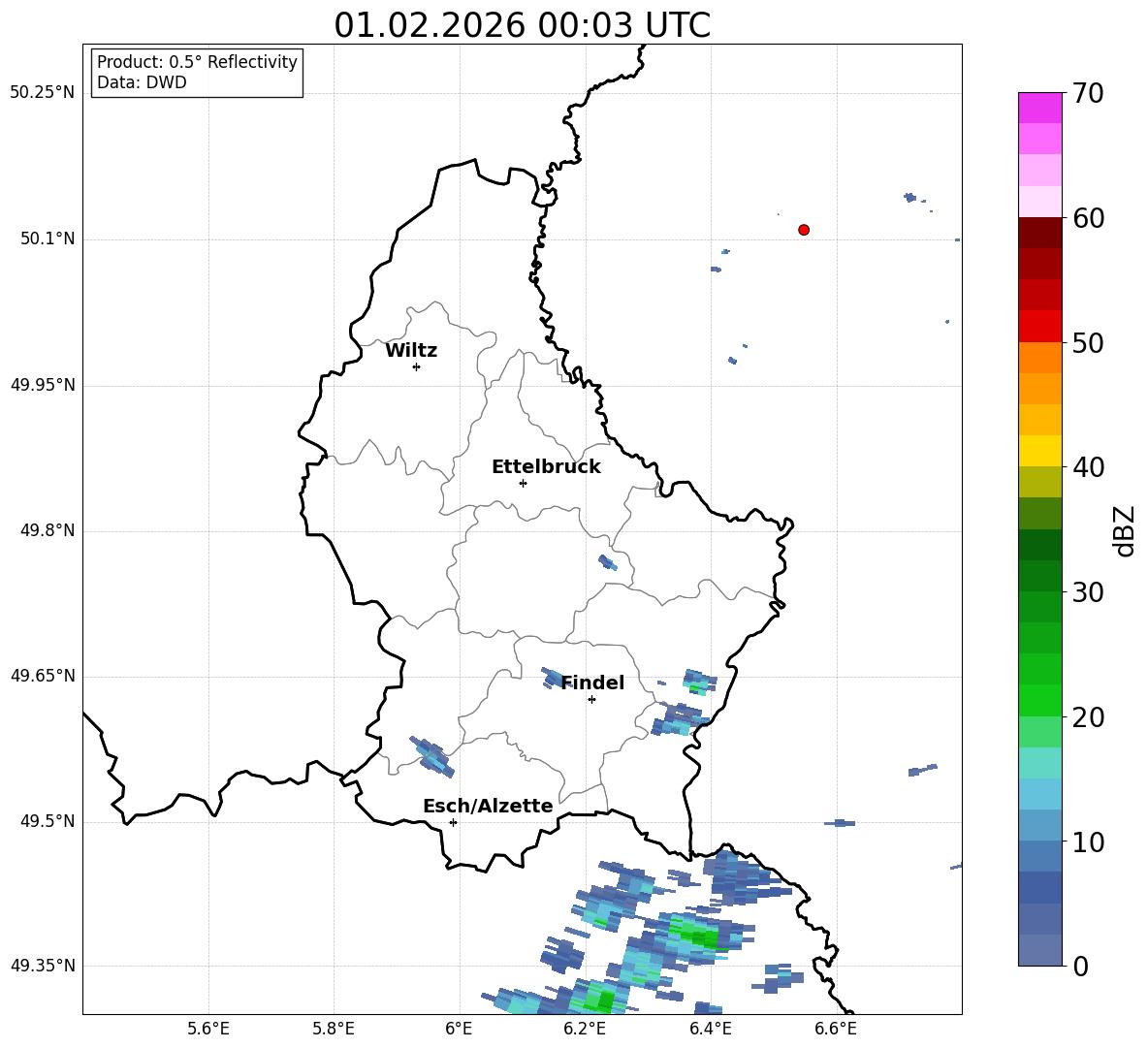Click colorbar tick label 30

[x=1087, y=592]
